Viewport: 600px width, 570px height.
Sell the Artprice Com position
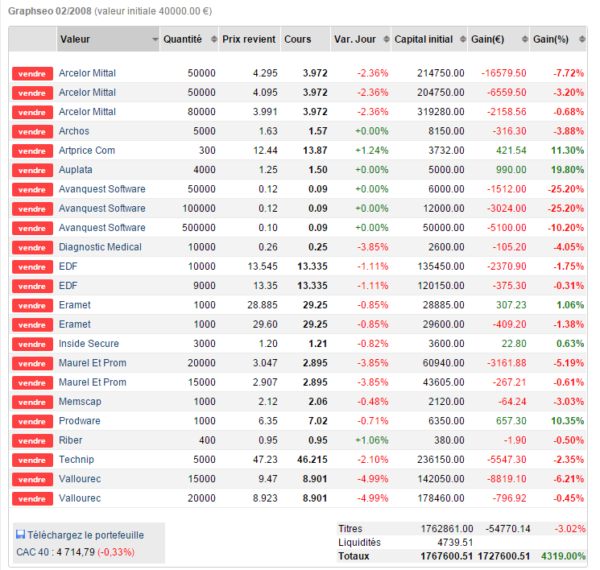point(33,151)
